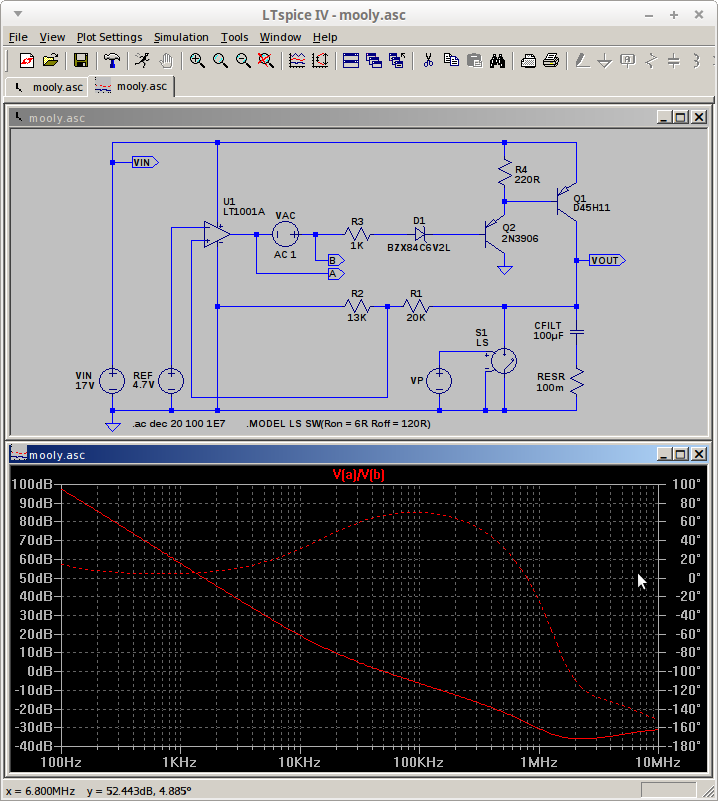Click the S1 LS switch symbol
Image resolution: width=718 pixels, height=801 pixels.
[x=504, y=361]
